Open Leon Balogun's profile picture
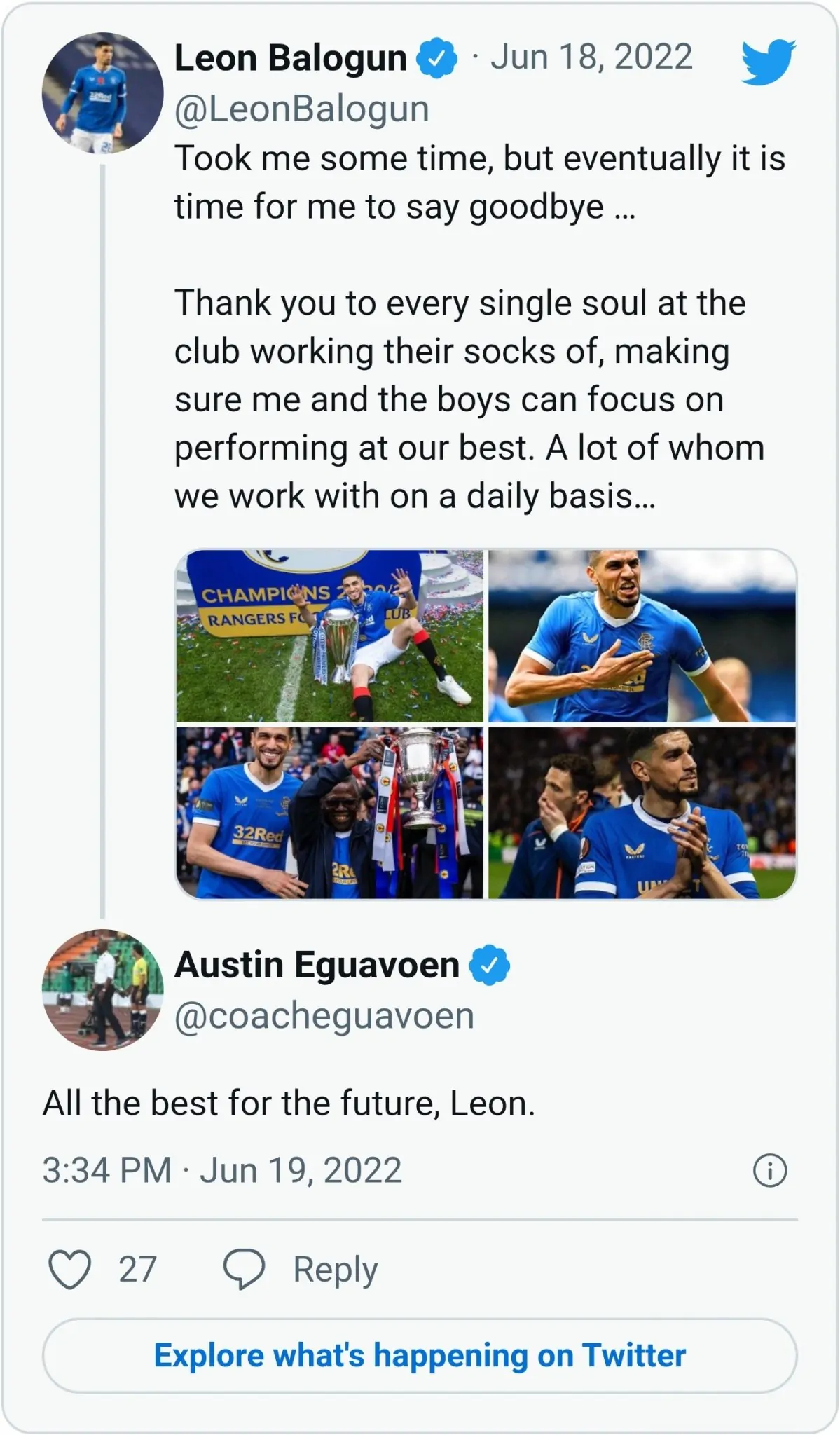The image size is (840, 1435). tap(102, 92)
